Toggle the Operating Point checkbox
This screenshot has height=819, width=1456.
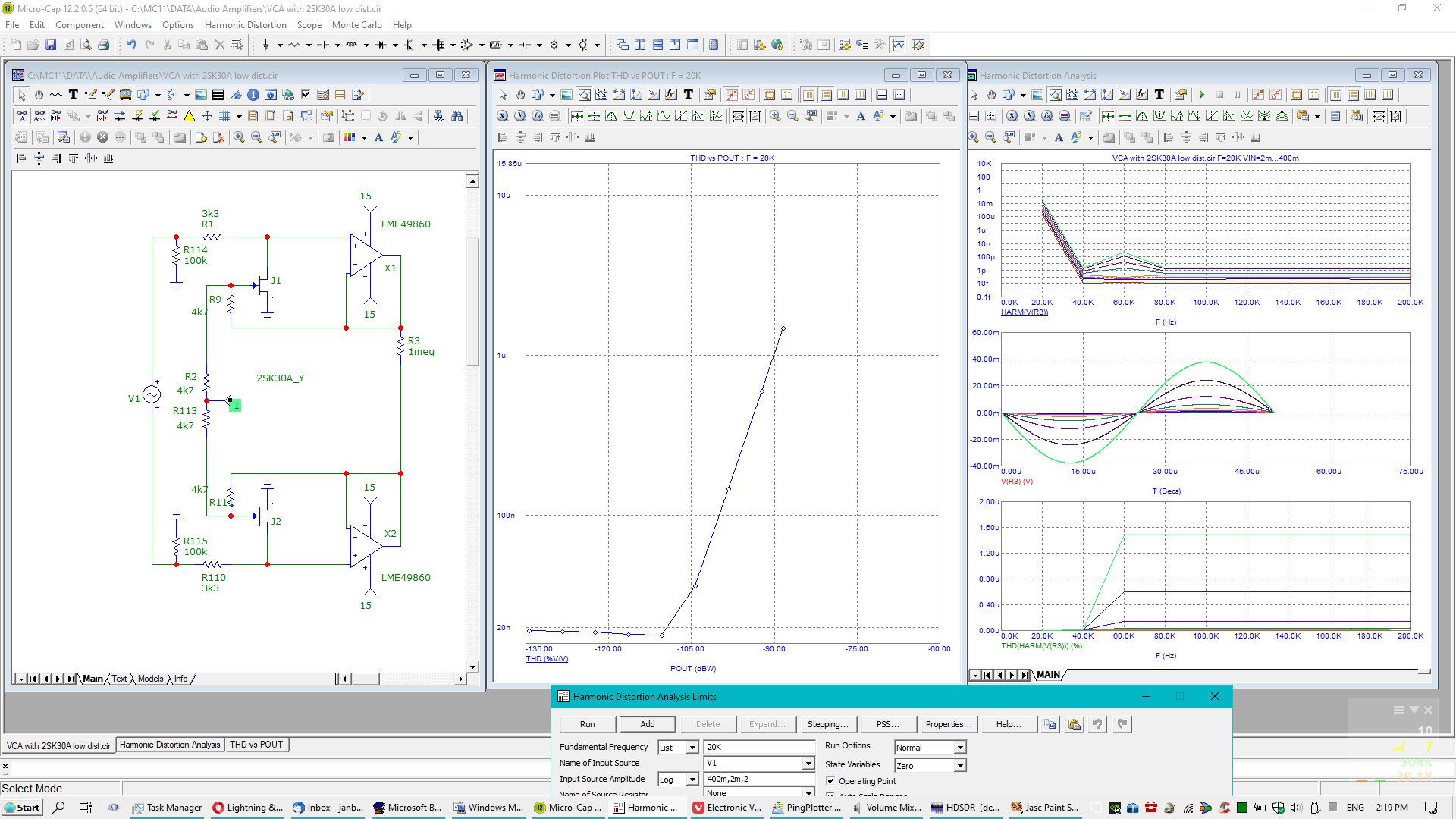click(830, 781)
